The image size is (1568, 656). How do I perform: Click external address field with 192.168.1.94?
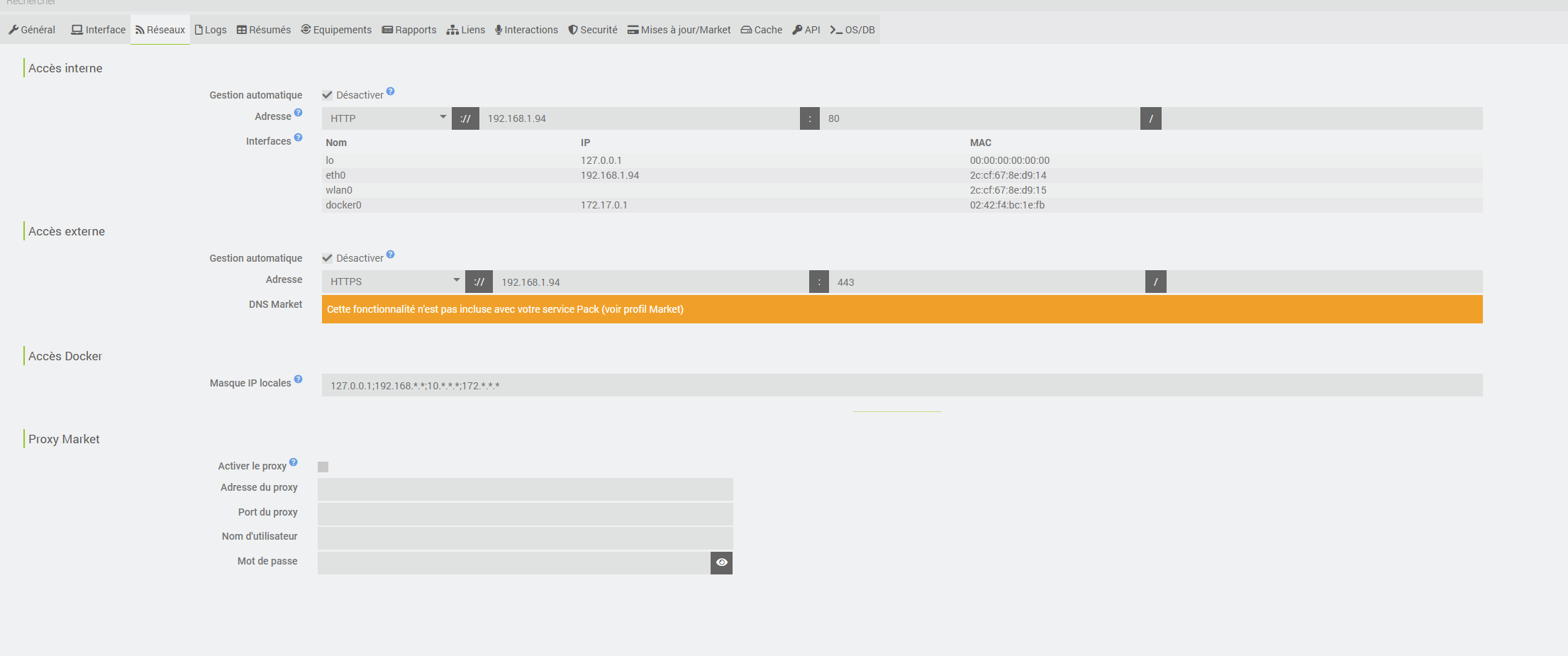651,282
